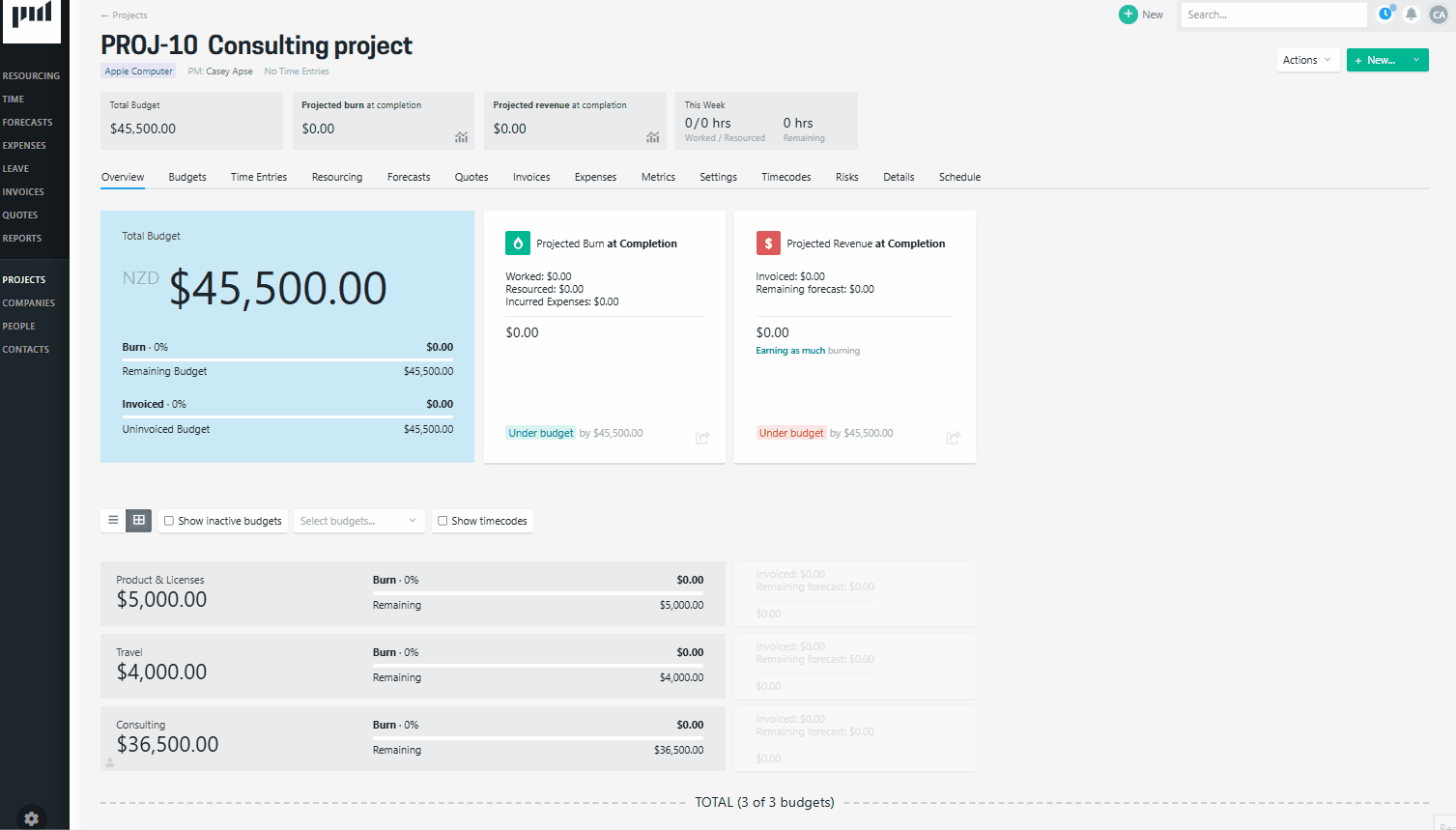Open the settings gear at bottom left
The image size is (1456, 830).
pos(32,817)
